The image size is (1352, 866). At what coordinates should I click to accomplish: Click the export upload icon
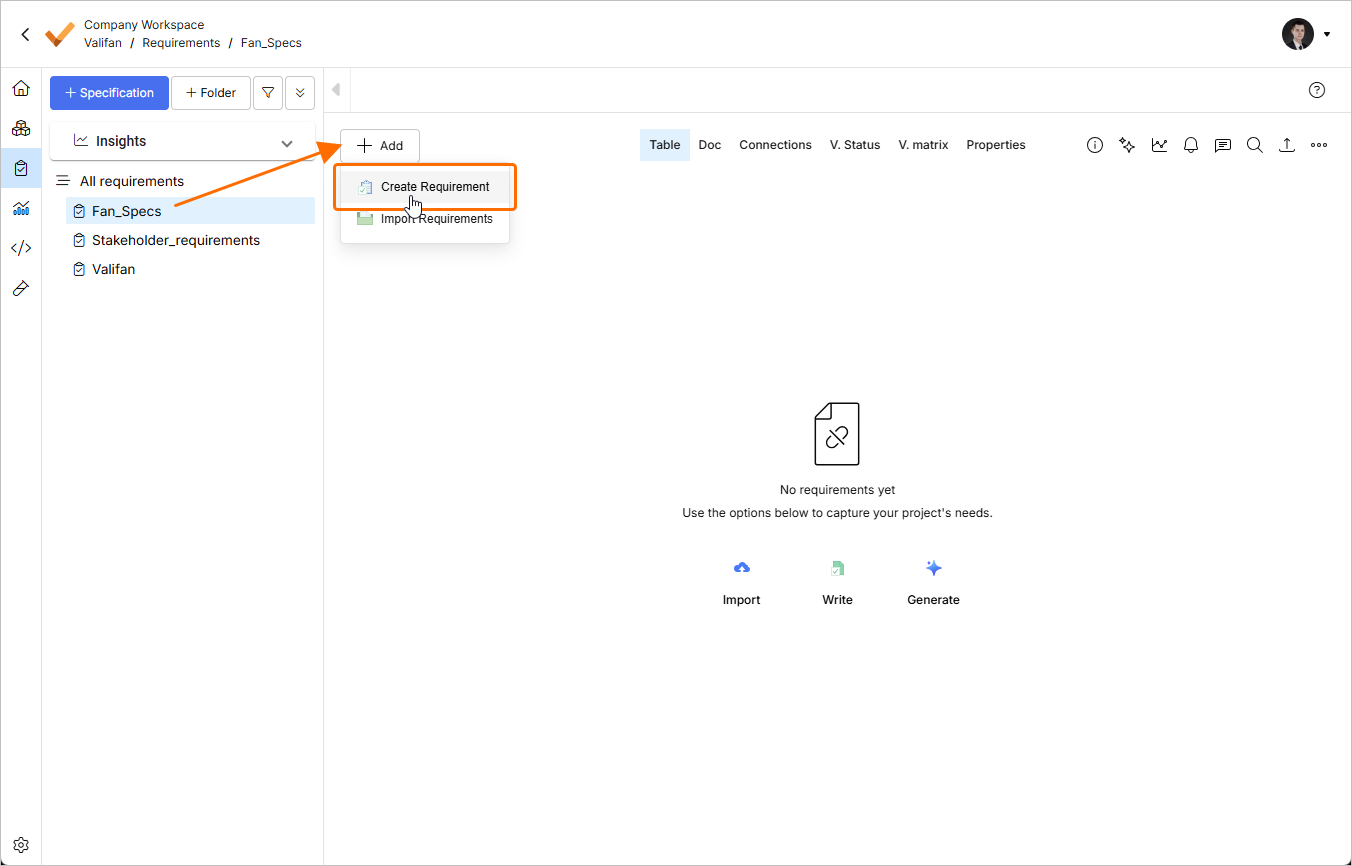[1287, 145]
